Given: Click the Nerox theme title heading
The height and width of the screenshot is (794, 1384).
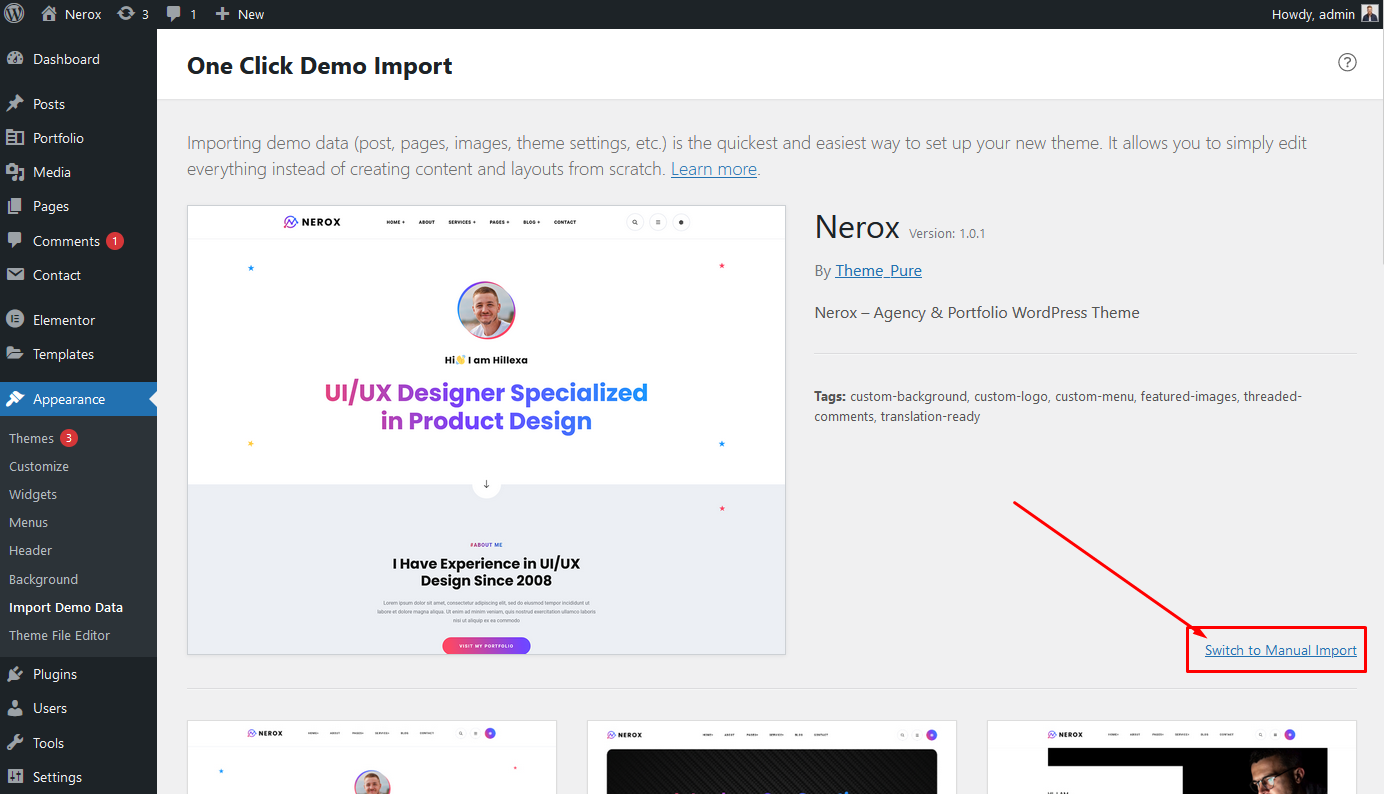Looking at the screenshot, I should pyautogui.click(x=857, y=227).
